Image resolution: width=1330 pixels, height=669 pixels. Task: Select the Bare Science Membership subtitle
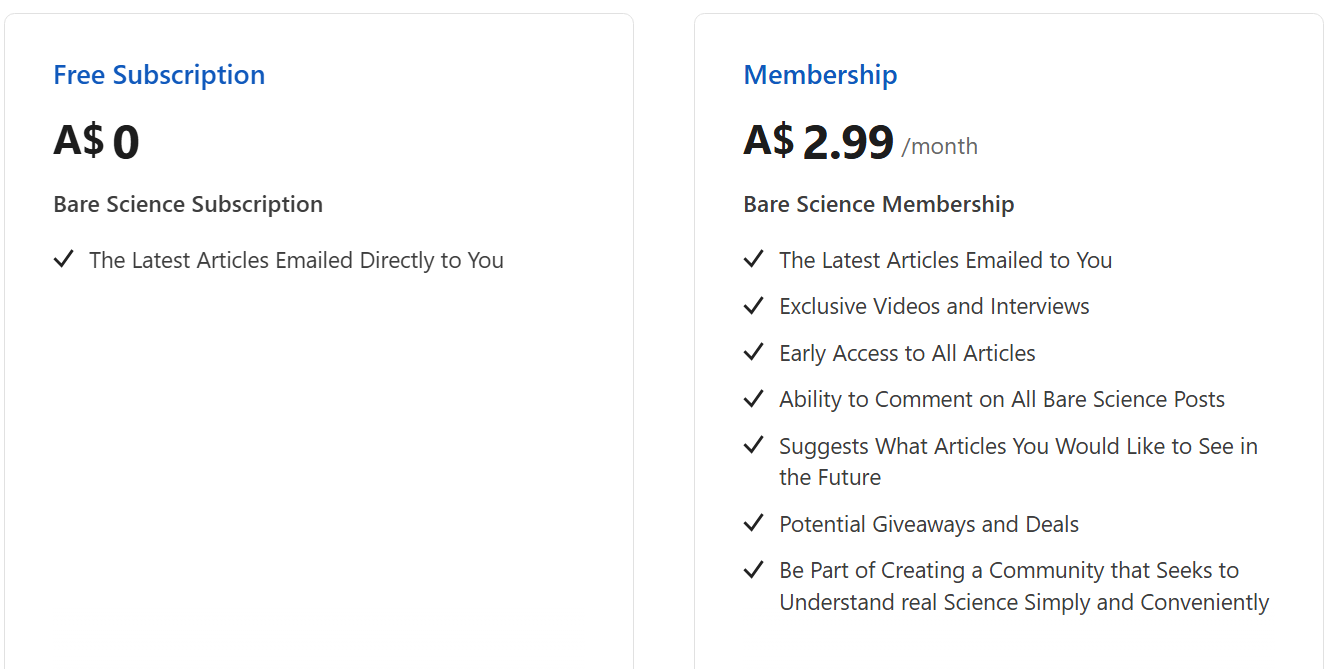click(x=878, y=204)
